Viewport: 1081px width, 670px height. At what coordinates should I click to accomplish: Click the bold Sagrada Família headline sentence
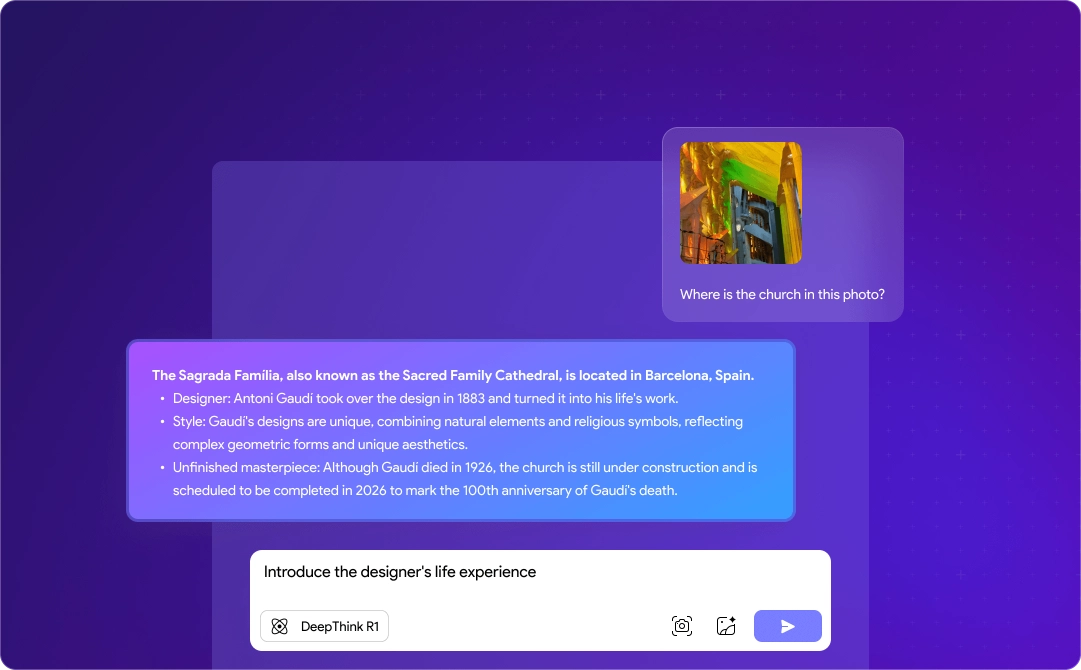[x=453, y=376]
